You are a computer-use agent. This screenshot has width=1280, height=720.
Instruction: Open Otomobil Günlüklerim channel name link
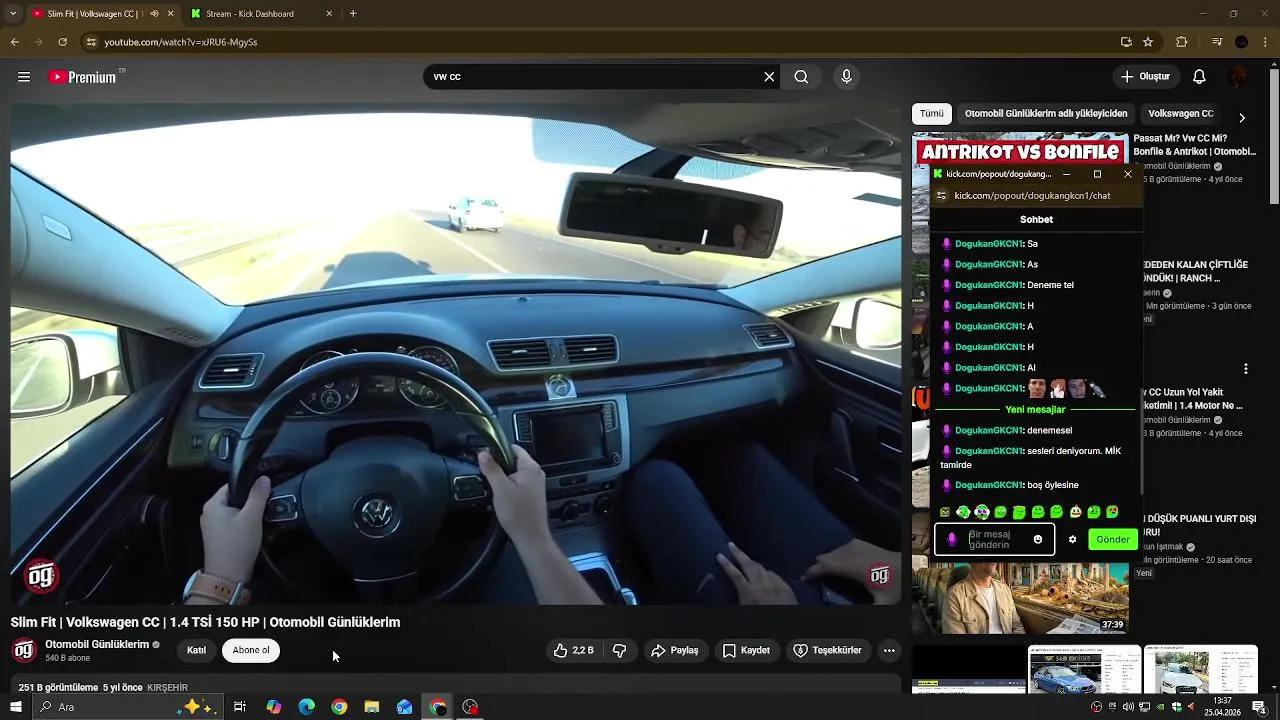pyautogui.click(x=97, y=645)
